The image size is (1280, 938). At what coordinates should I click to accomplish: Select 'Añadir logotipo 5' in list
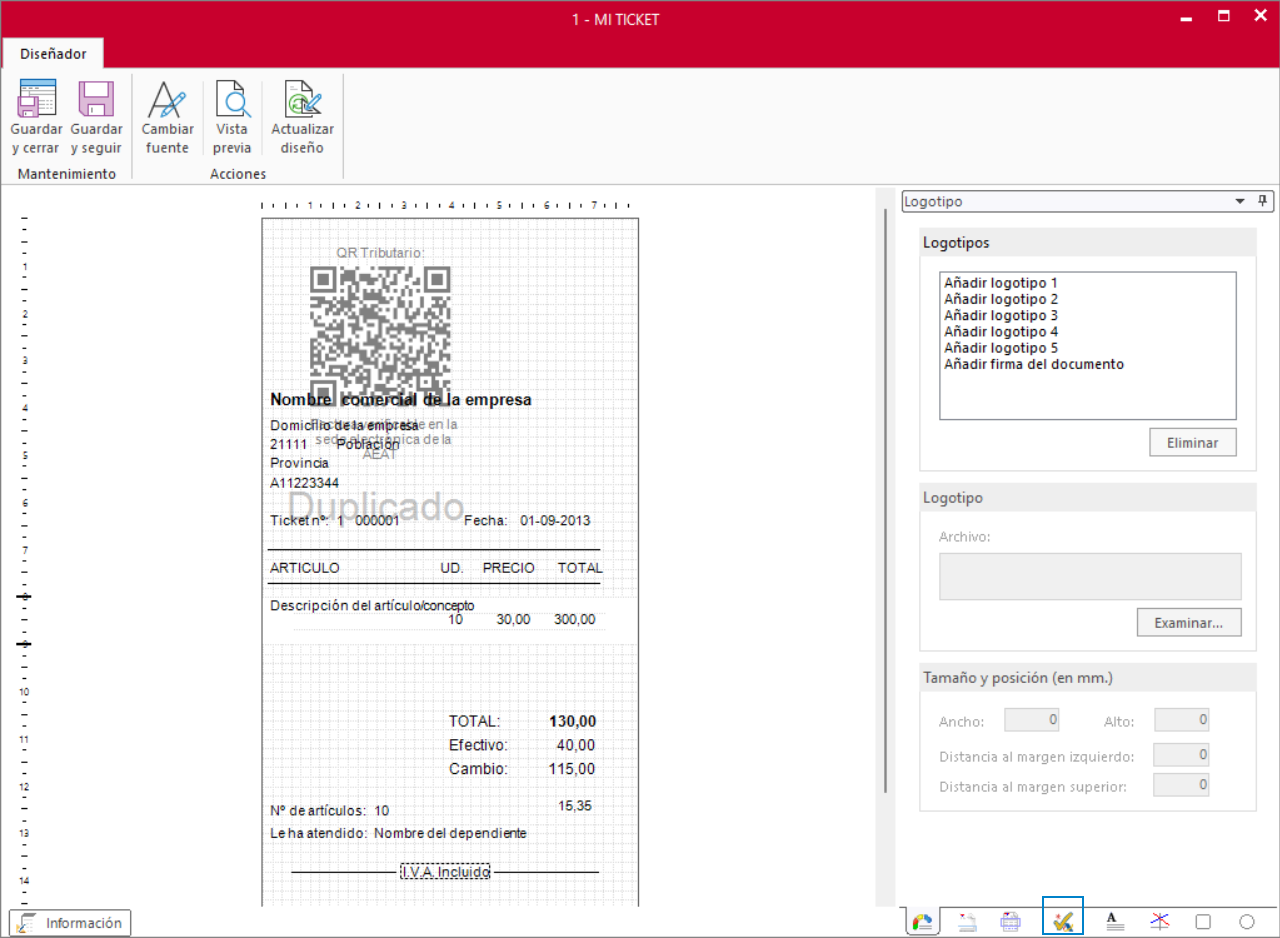(x=1000, y=348)
